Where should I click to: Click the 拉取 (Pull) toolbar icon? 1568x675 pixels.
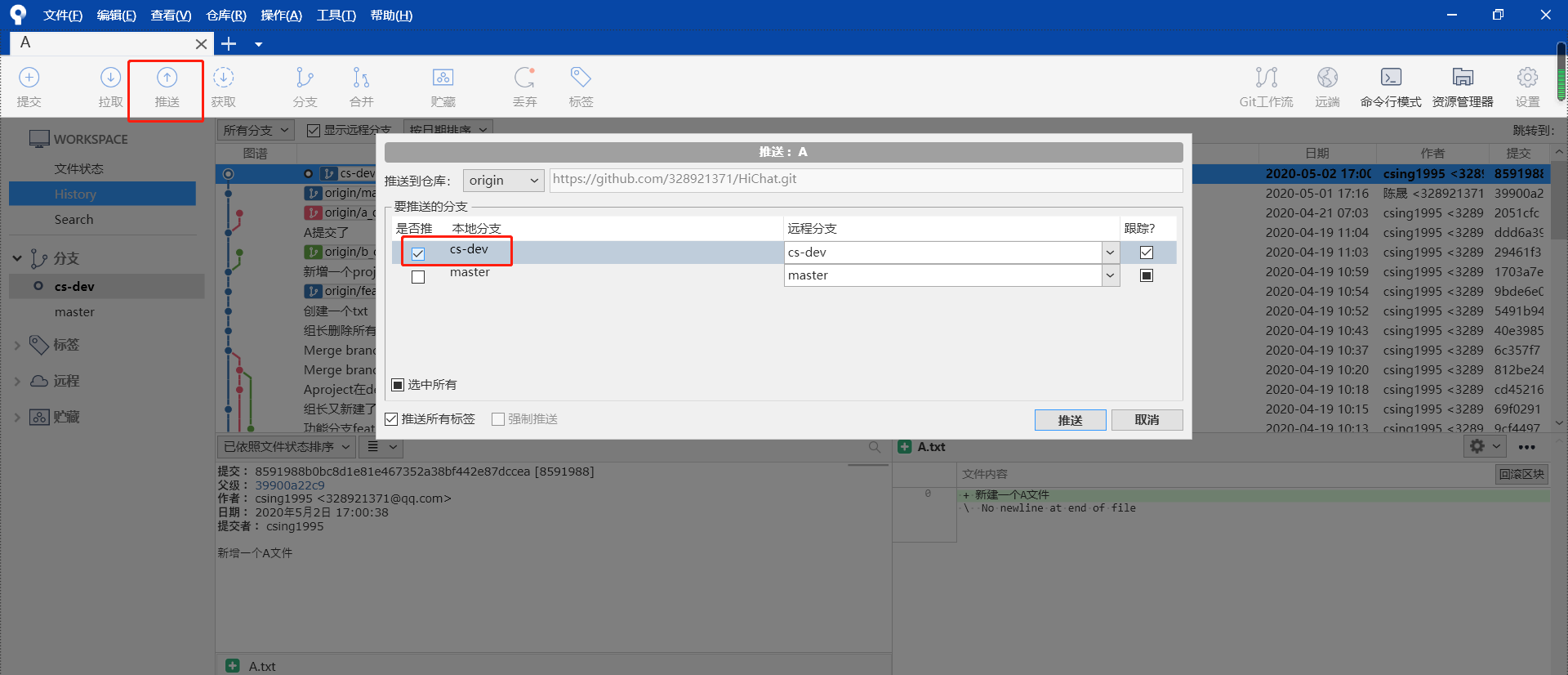[110, 78]
